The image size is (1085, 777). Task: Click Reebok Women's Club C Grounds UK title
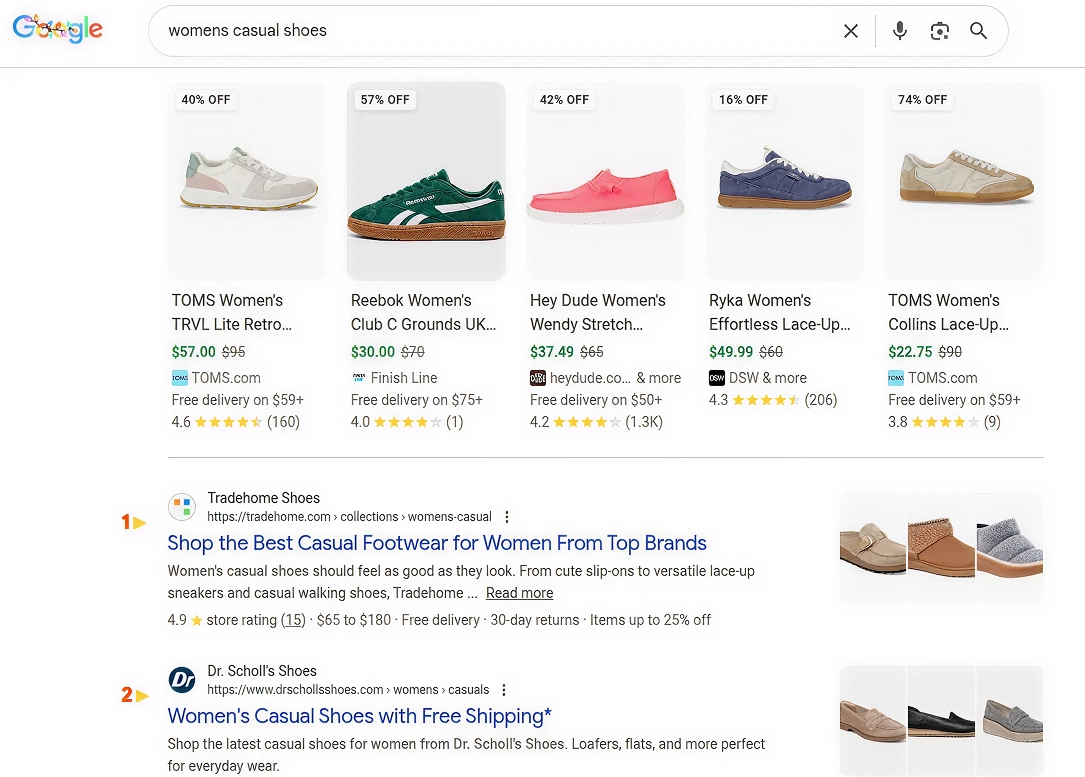point(423,312)
